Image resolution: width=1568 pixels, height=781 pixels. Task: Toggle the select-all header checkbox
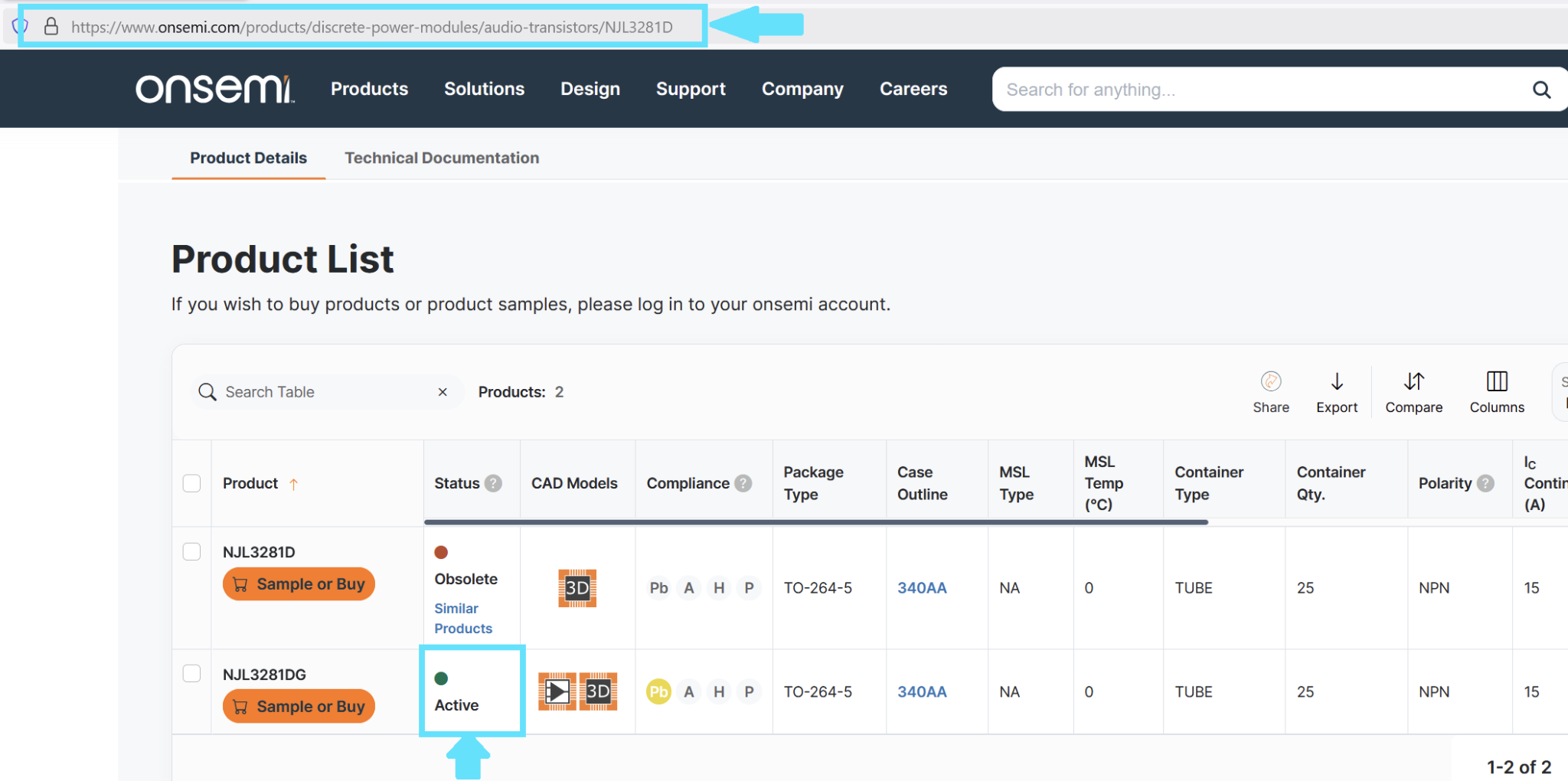[x=192, y=483]
